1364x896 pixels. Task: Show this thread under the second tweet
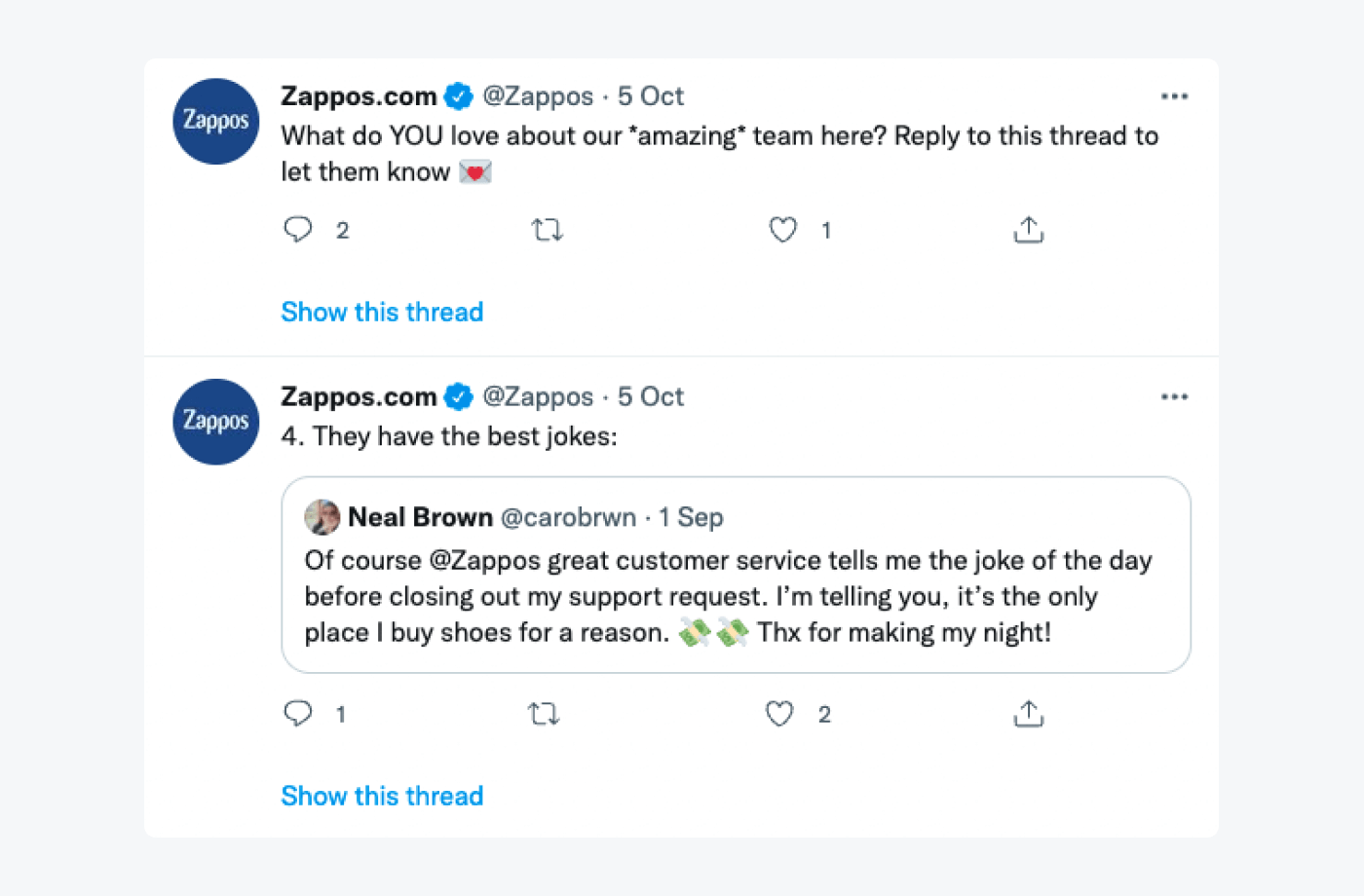382,796
